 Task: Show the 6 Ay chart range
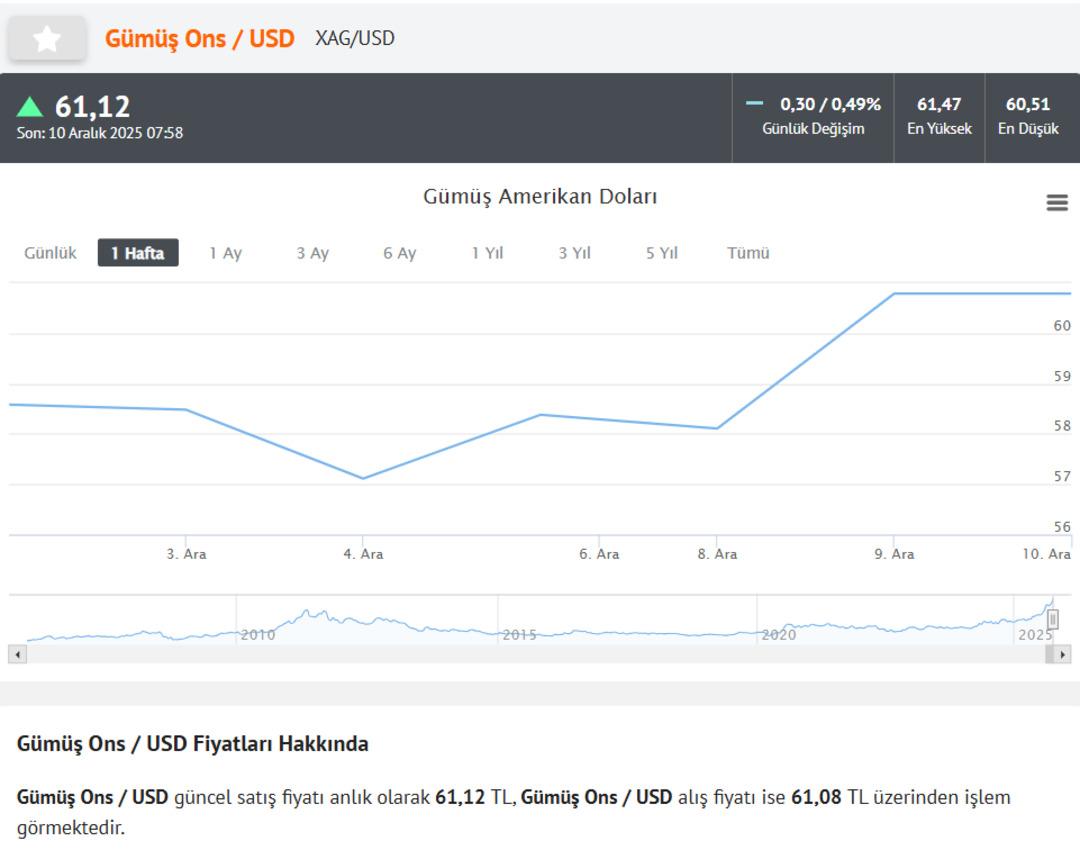click(399, 253)
